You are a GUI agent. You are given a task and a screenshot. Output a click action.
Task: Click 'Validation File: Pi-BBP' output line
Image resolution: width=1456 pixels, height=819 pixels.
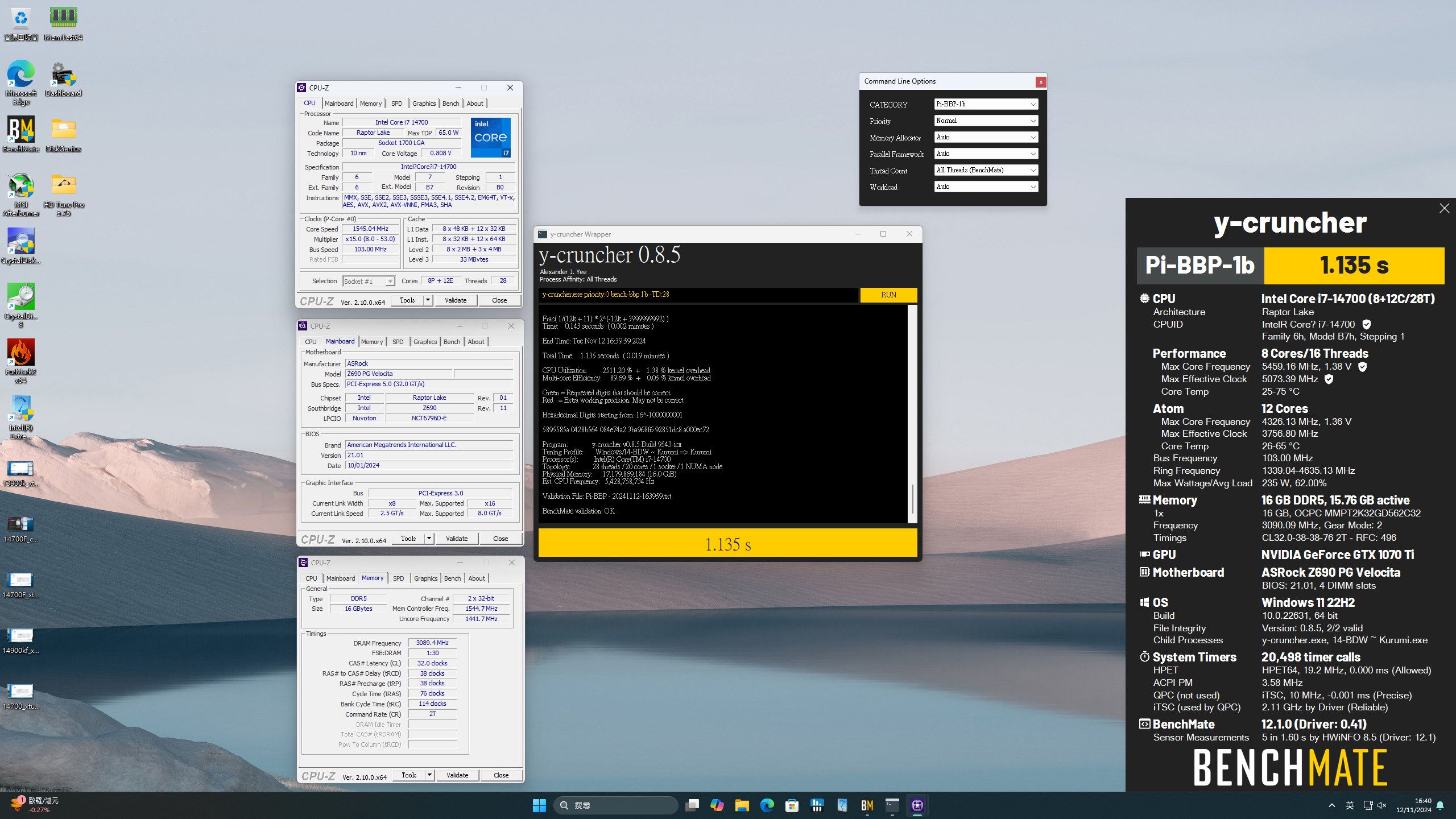click(607, 496)
